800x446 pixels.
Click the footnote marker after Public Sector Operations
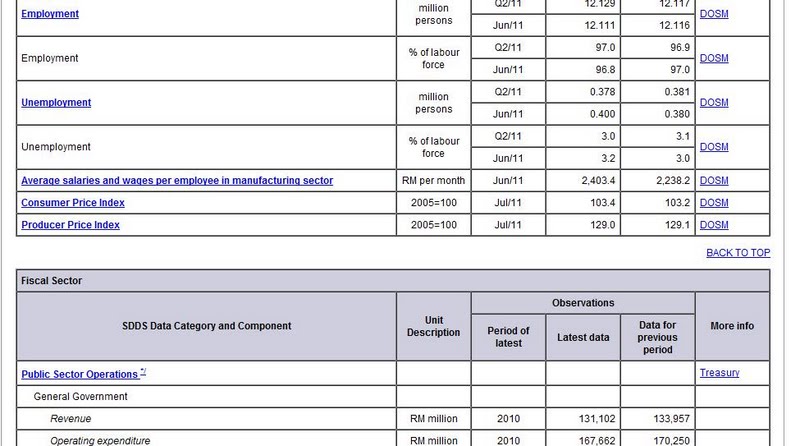pyautogui.click(x=143, y=371)
